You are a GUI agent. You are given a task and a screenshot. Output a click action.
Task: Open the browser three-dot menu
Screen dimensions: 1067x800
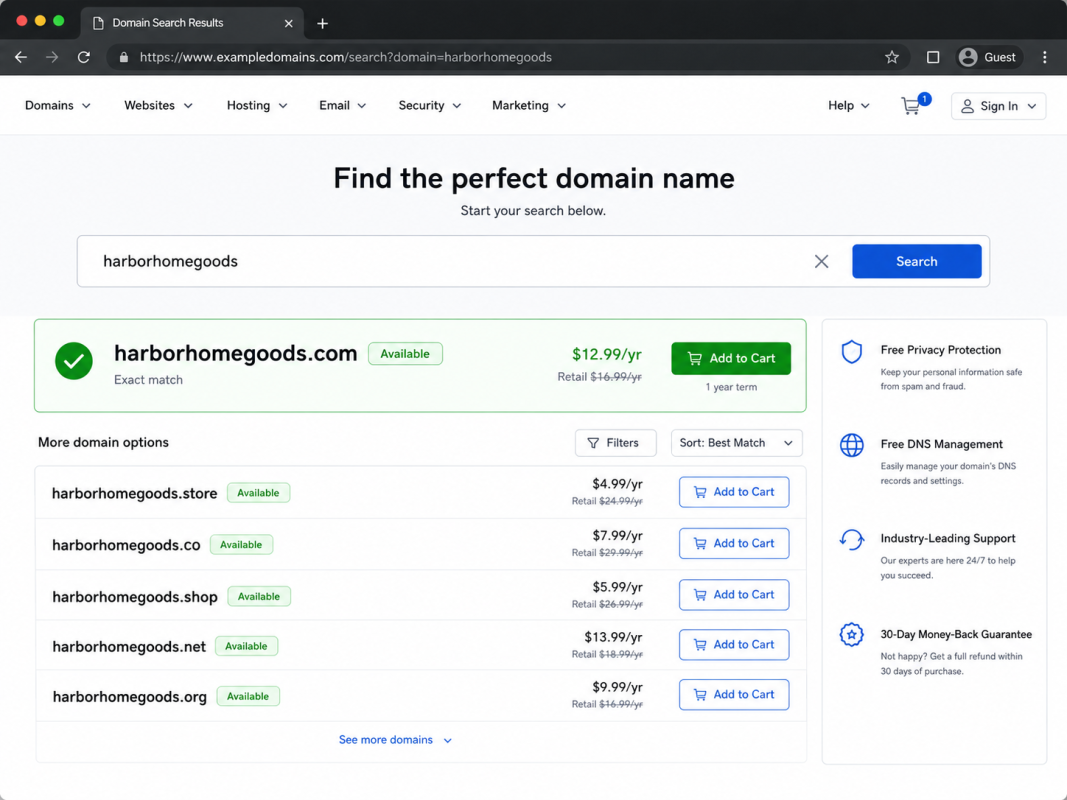[x=1045, y=57]
